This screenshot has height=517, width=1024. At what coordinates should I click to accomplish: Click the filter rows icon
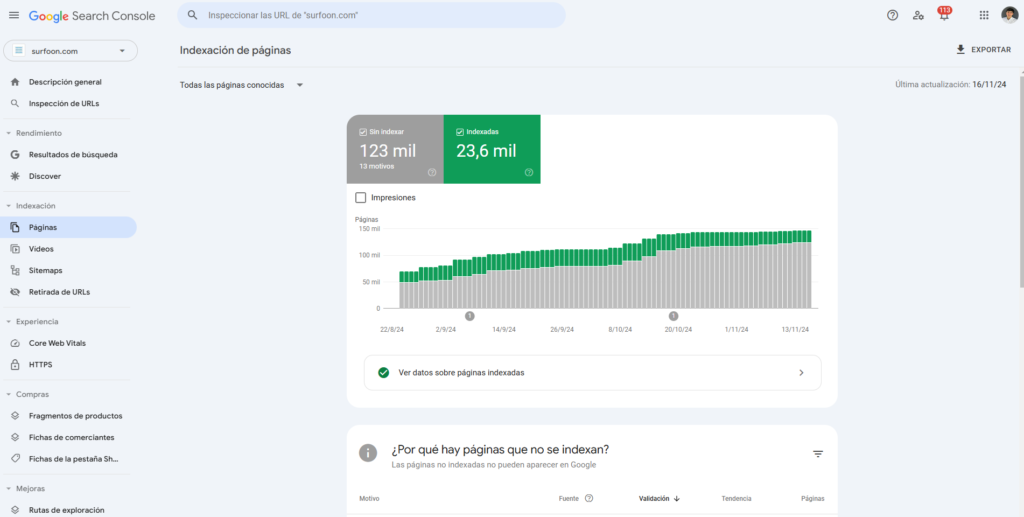(817, 454)
